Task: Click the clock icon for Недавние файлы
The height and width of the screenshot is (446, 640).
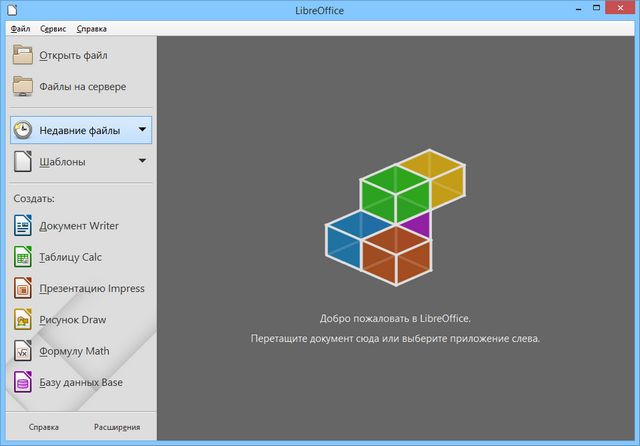Action: click(24, 130)
